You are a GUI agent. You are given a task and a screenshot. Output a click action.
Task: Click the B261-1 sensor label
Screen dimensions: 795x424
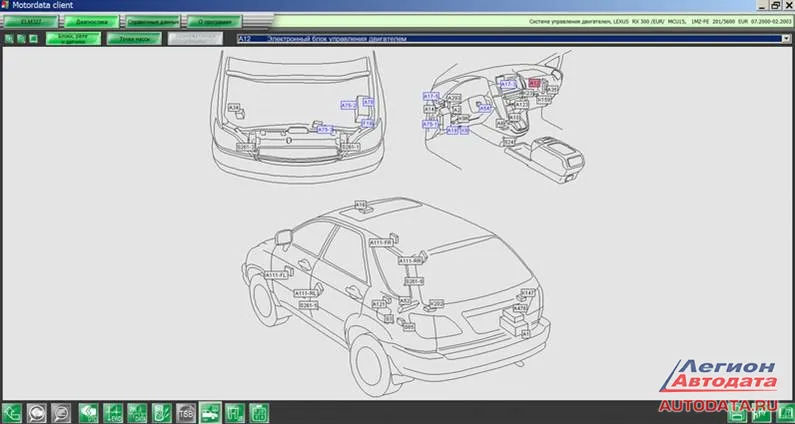click(351, 147)
